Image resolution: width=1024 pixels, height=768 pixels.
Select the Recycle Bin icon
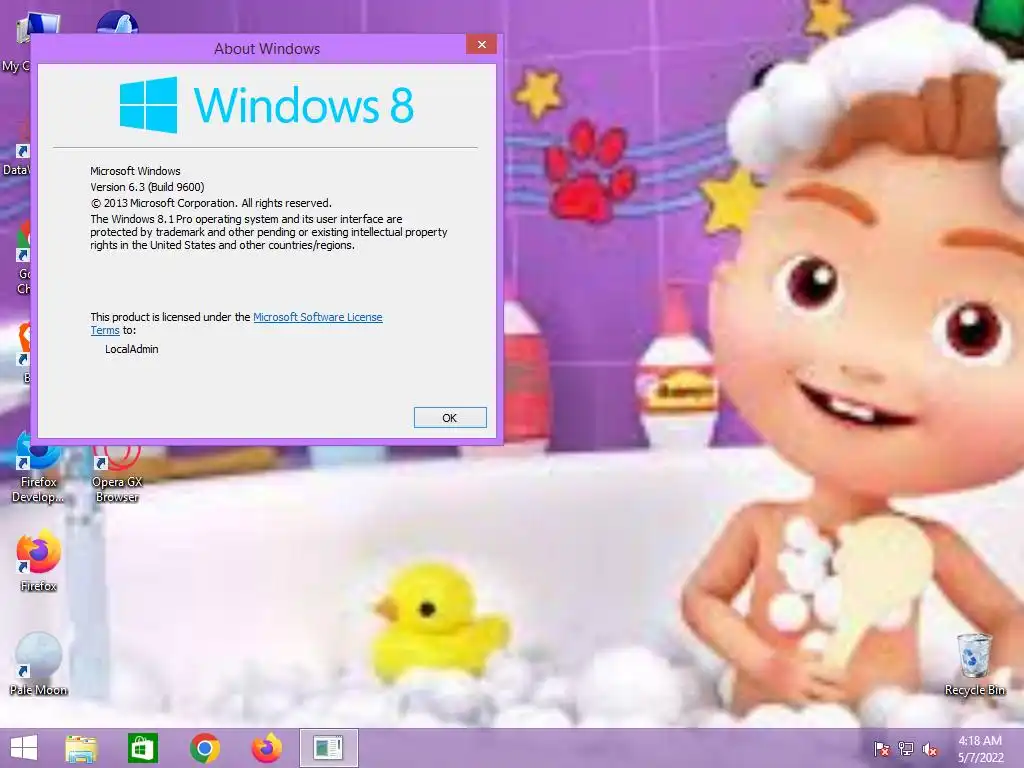(x=974, y=664)
